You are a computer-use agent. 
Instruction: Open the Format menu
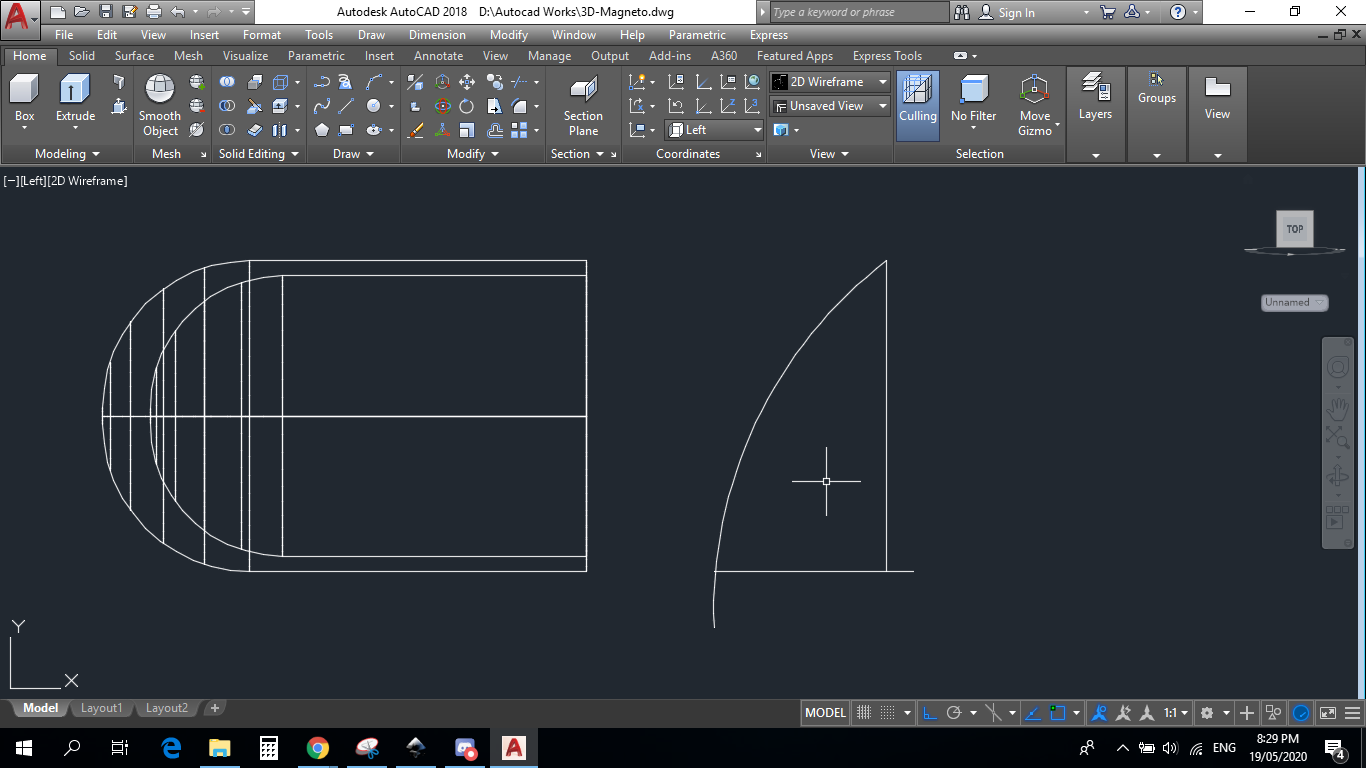click(262, 35)
